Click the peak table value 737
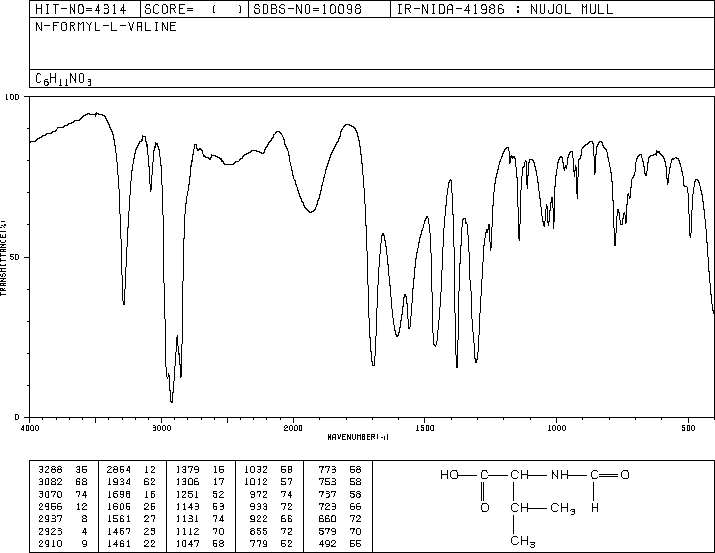The height and width of the screenshot is (553, 715). click(x=327, y=494)
